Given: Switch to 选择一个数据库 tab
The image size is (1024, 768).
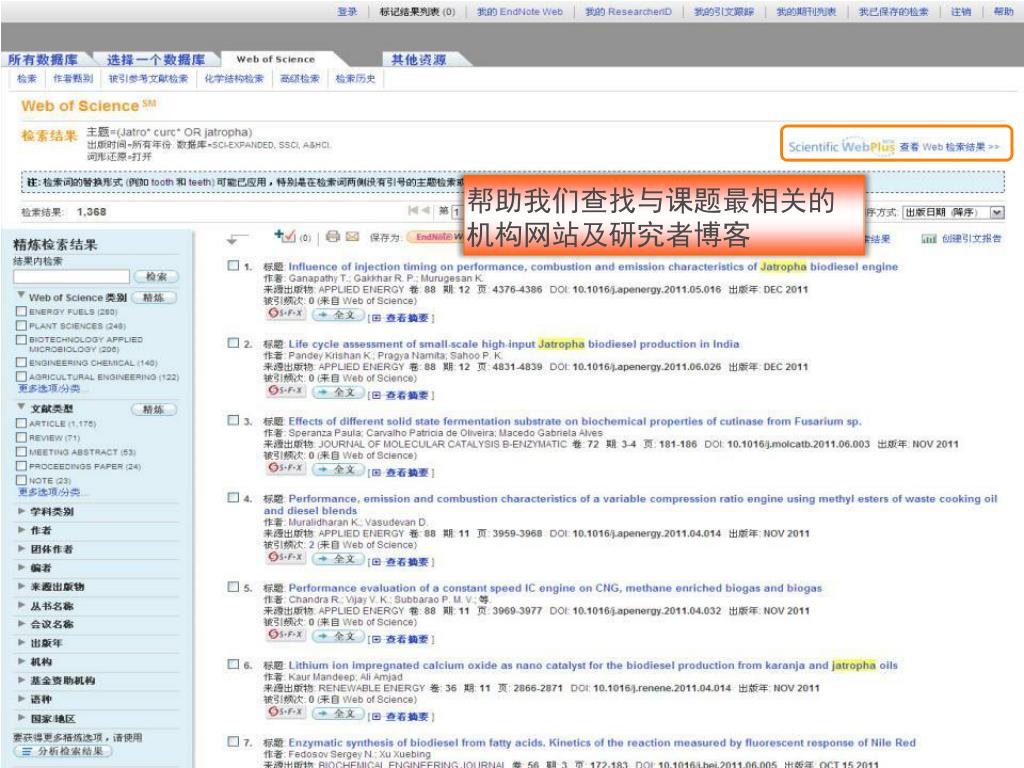Looking at the screenshot, I should tap(155, 59).
